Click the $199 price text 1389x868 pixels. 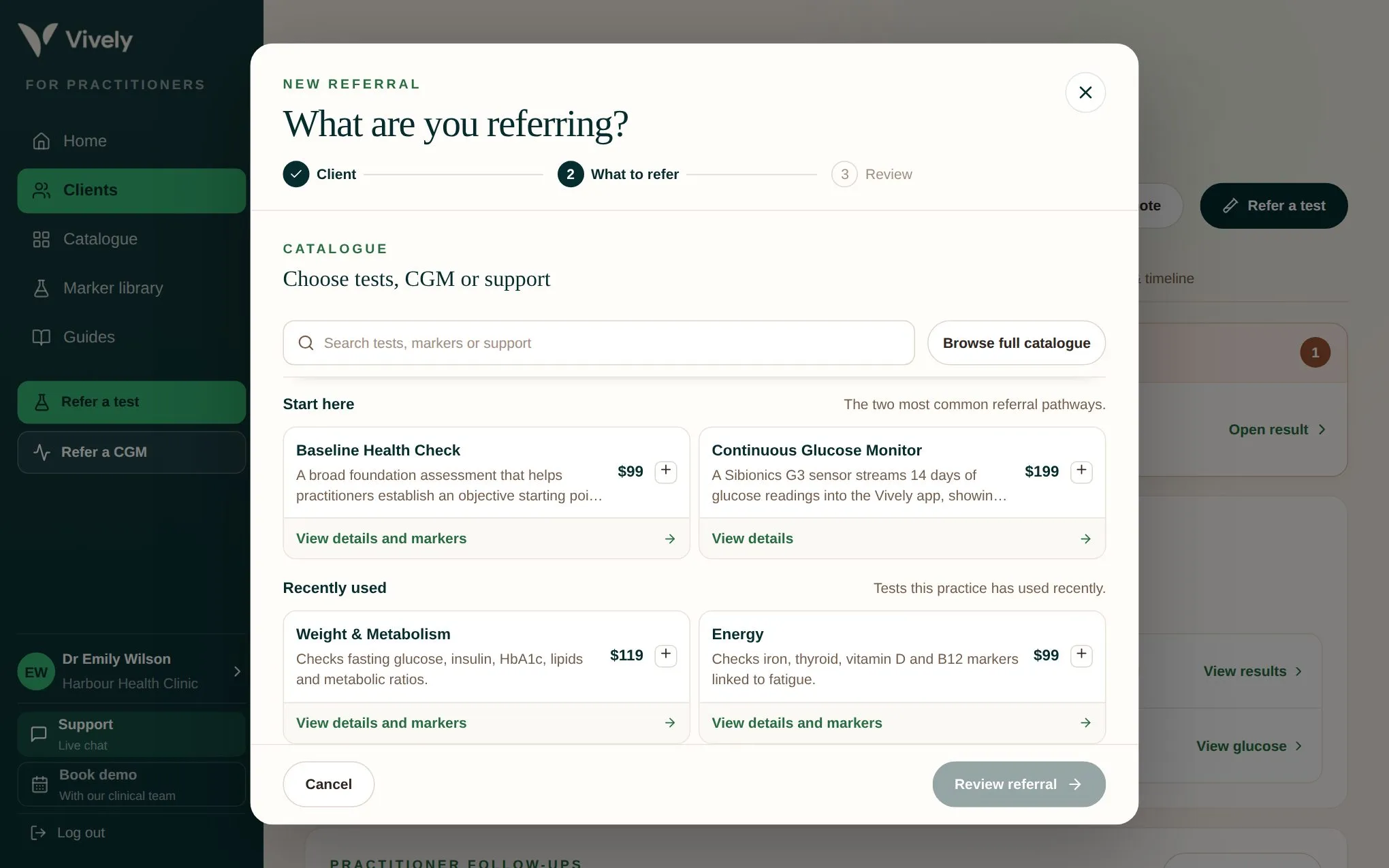click(1041, 471)
